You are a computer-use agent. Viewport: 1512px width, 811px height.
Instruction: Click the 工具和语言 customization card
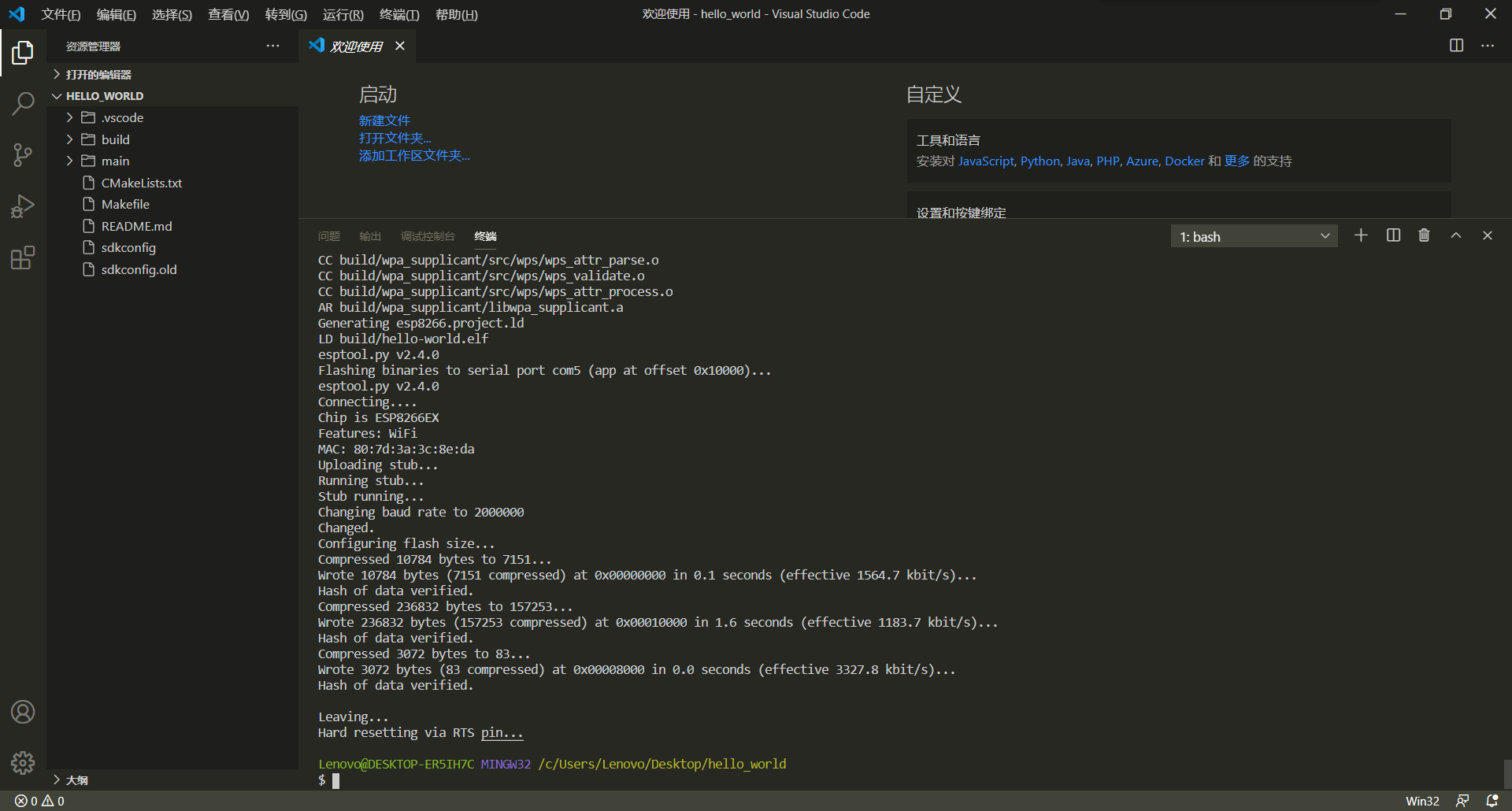1179,150
